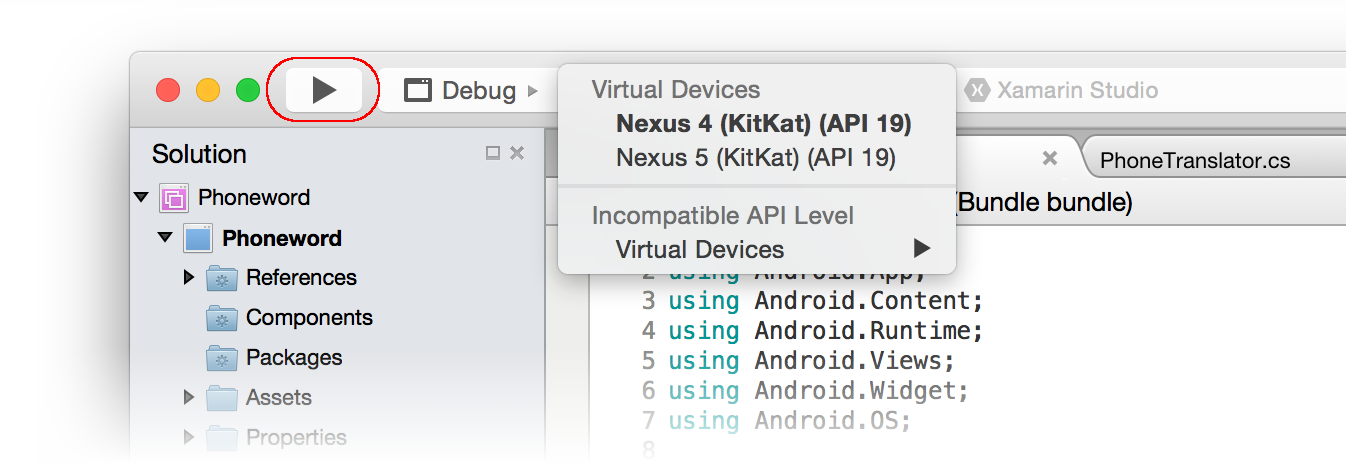The height and width of the screenshot is (464, 1346).
Task: Select Nexus 5 (KitKat) (API 19) device
Action: 755,158
